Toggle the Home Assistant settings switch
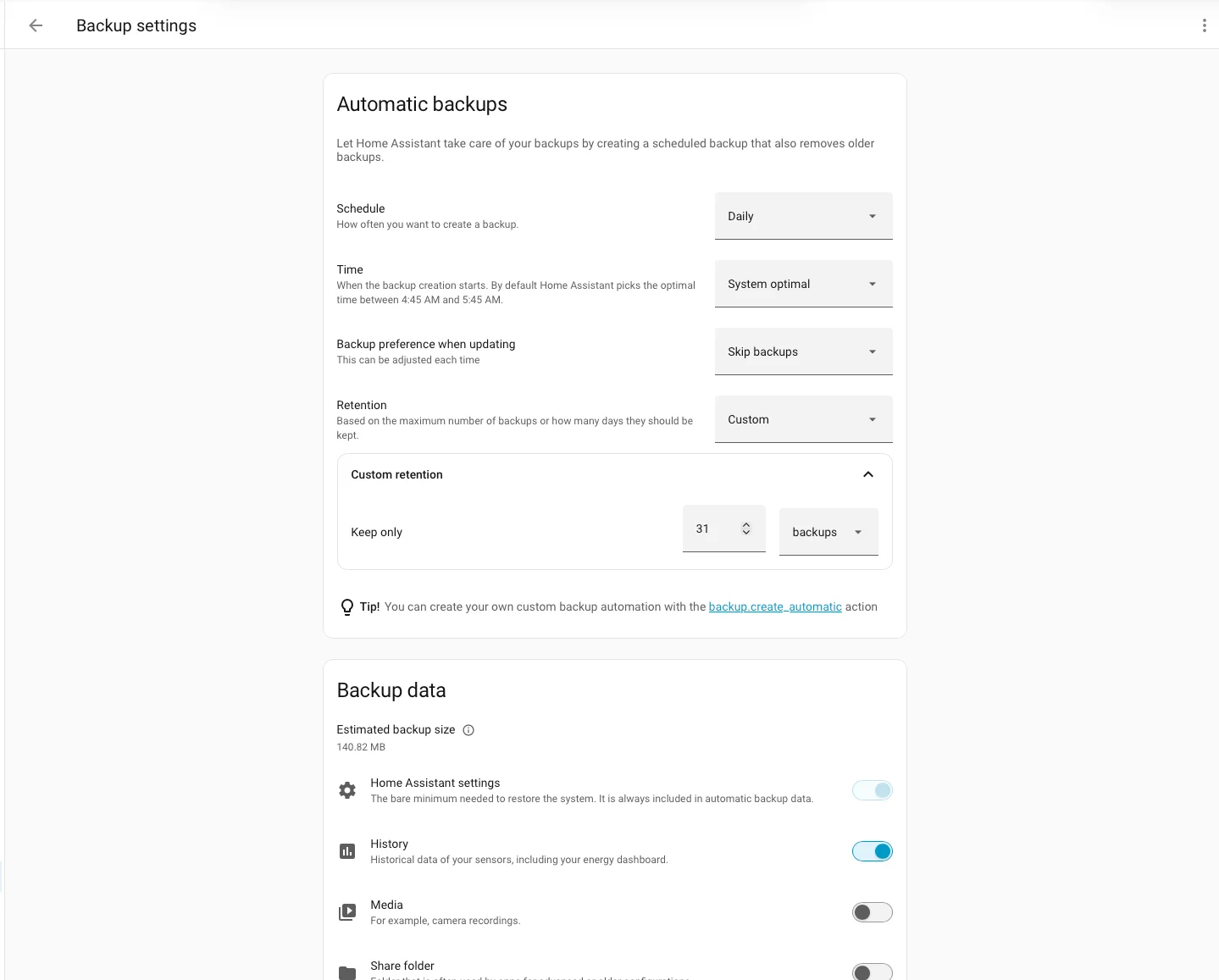 [873, 790]
